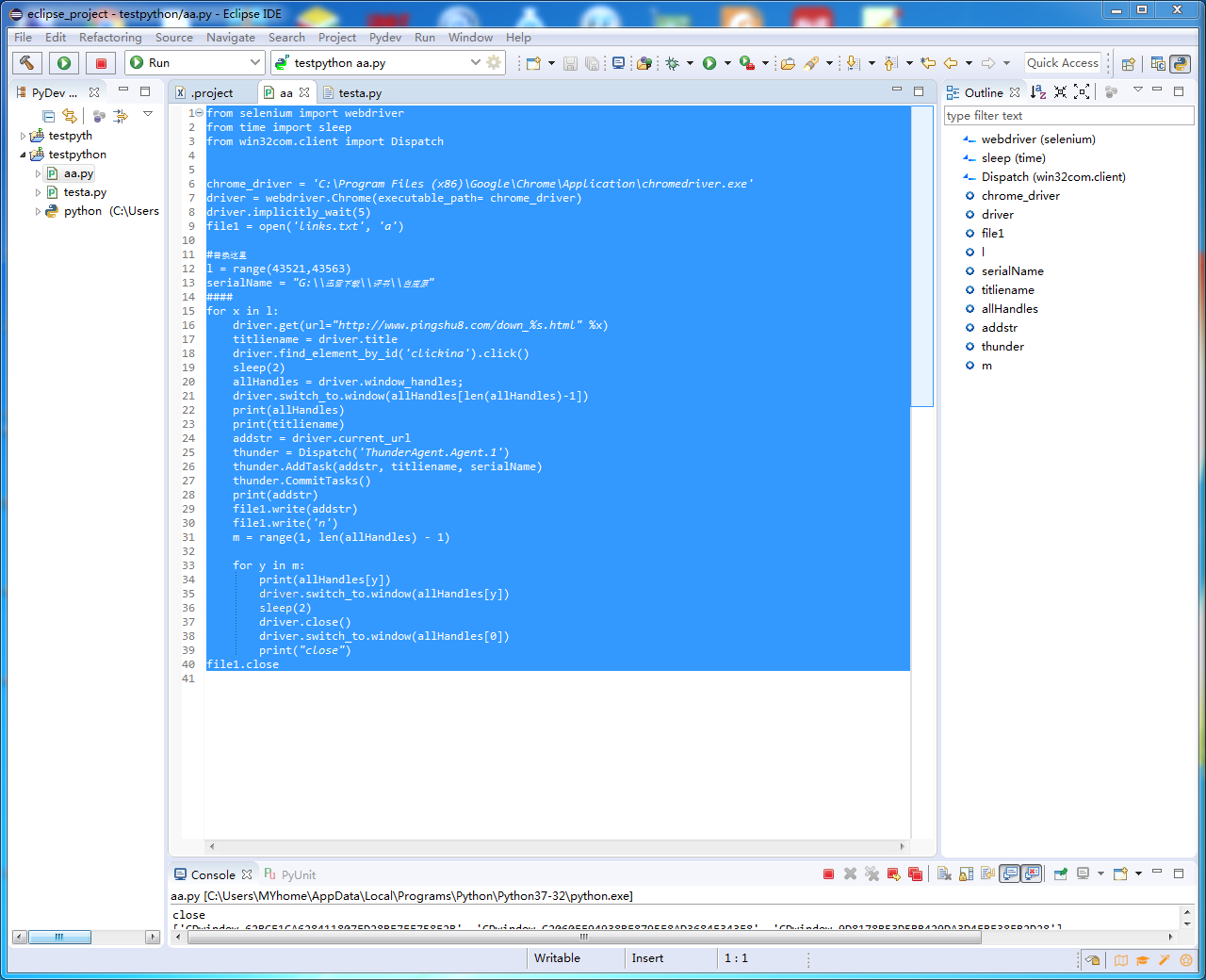
Task: Click the Save All icon
Action: 592,63
